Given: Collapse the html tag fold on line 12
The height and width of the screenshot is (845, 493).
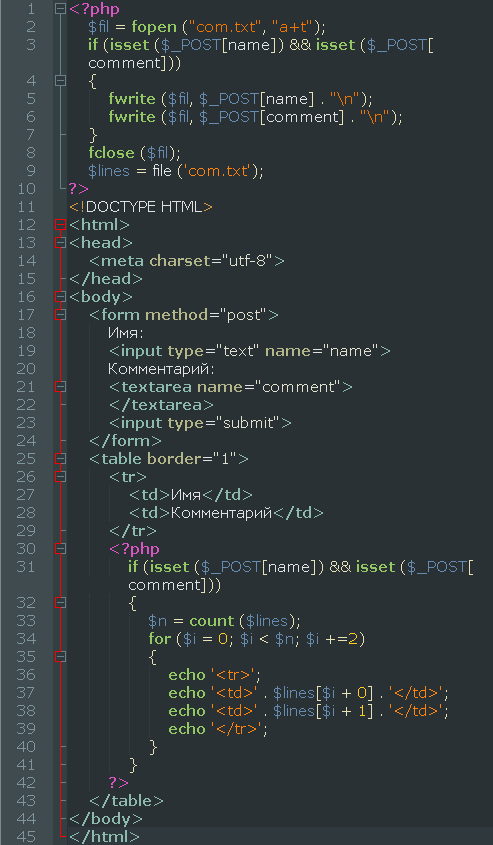Looking at the screenshot, I should [x=60, y=225].
